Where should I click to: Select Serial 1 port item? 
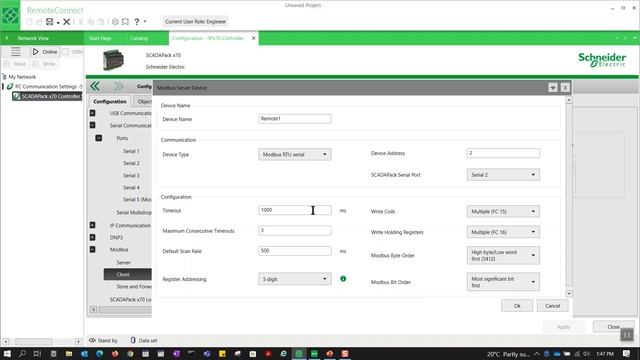coord(131,151)
